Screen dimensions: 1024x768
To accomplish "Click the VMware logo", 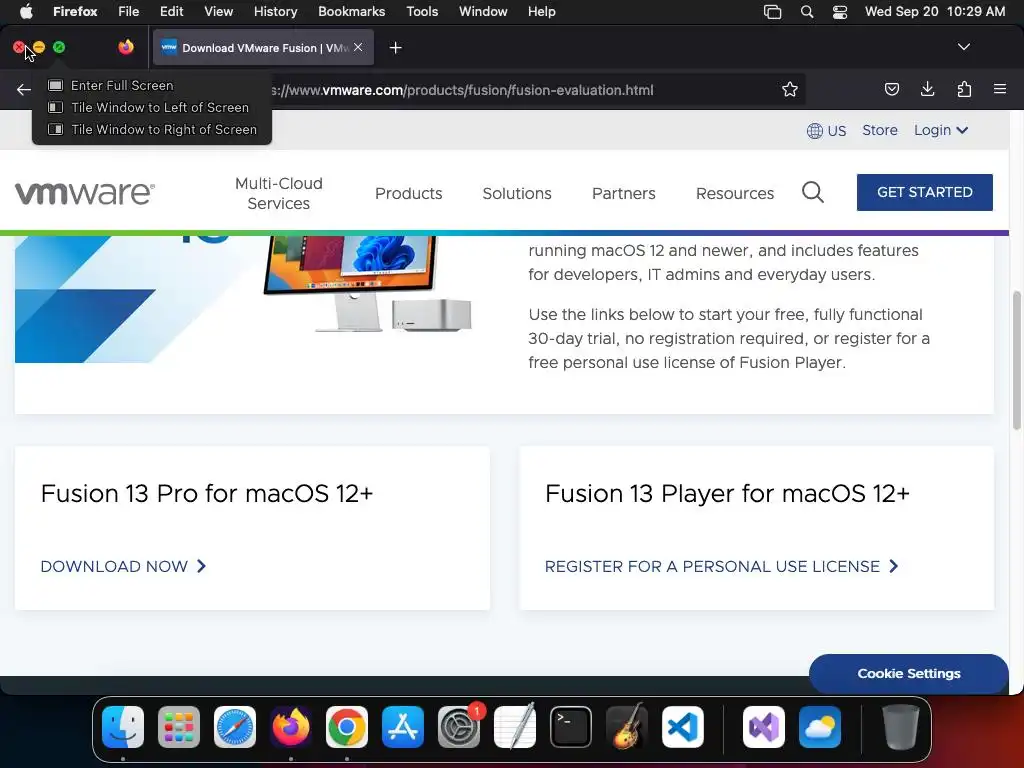I will tap(85, 193).
